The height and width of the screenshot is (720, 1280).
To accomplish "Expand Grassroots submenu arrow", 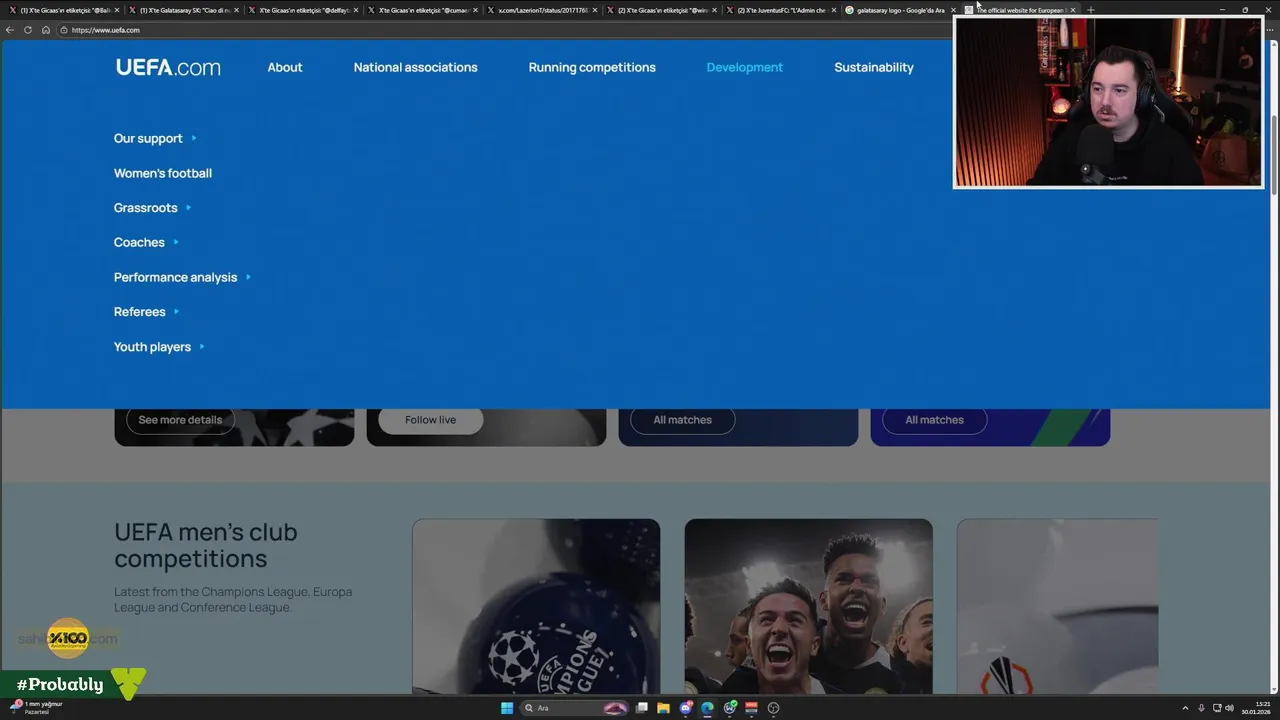I will tap(188, 208).
